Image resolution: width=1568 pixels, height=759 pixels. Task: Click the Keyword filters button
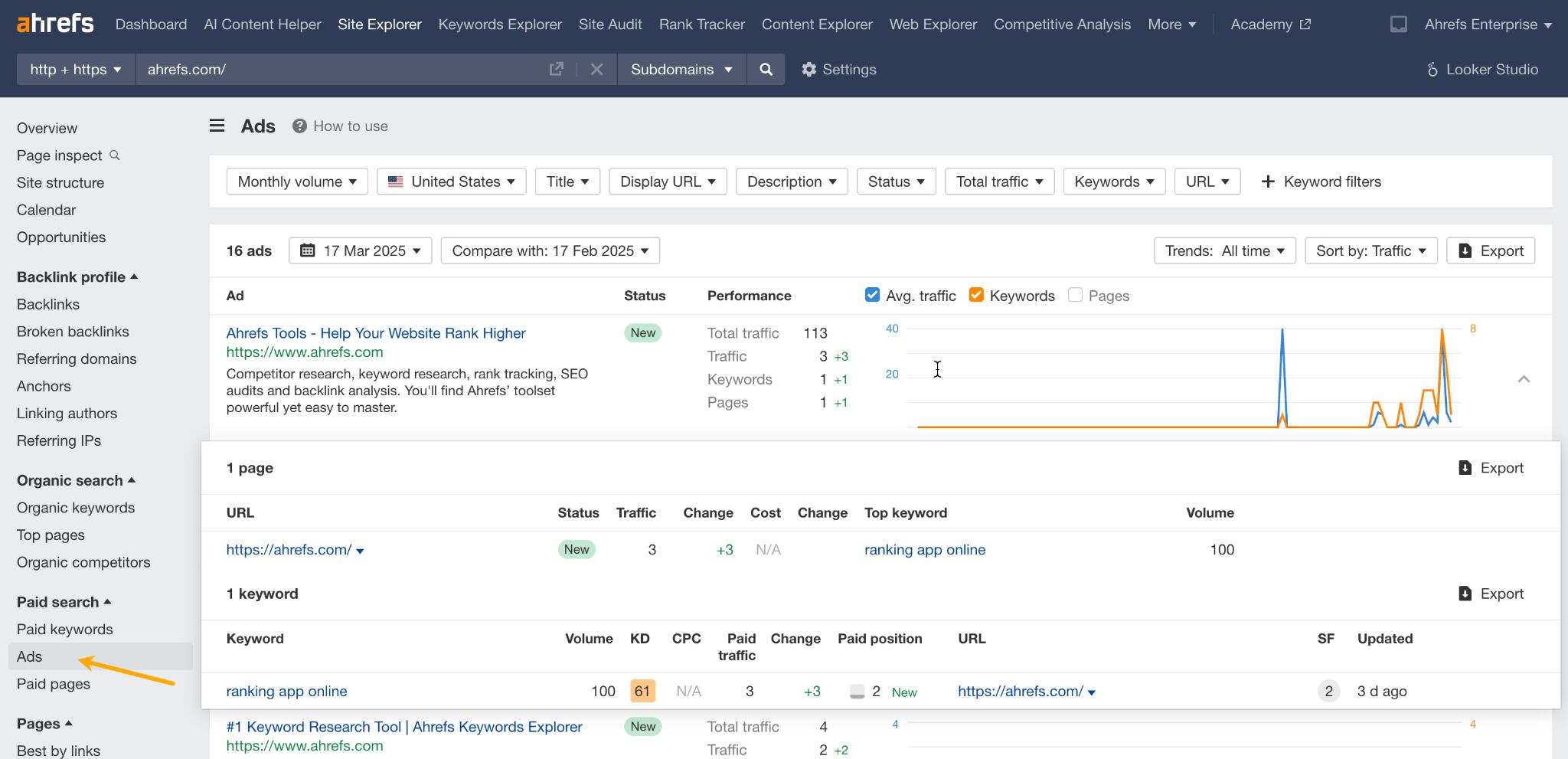tap(1321, 182)
